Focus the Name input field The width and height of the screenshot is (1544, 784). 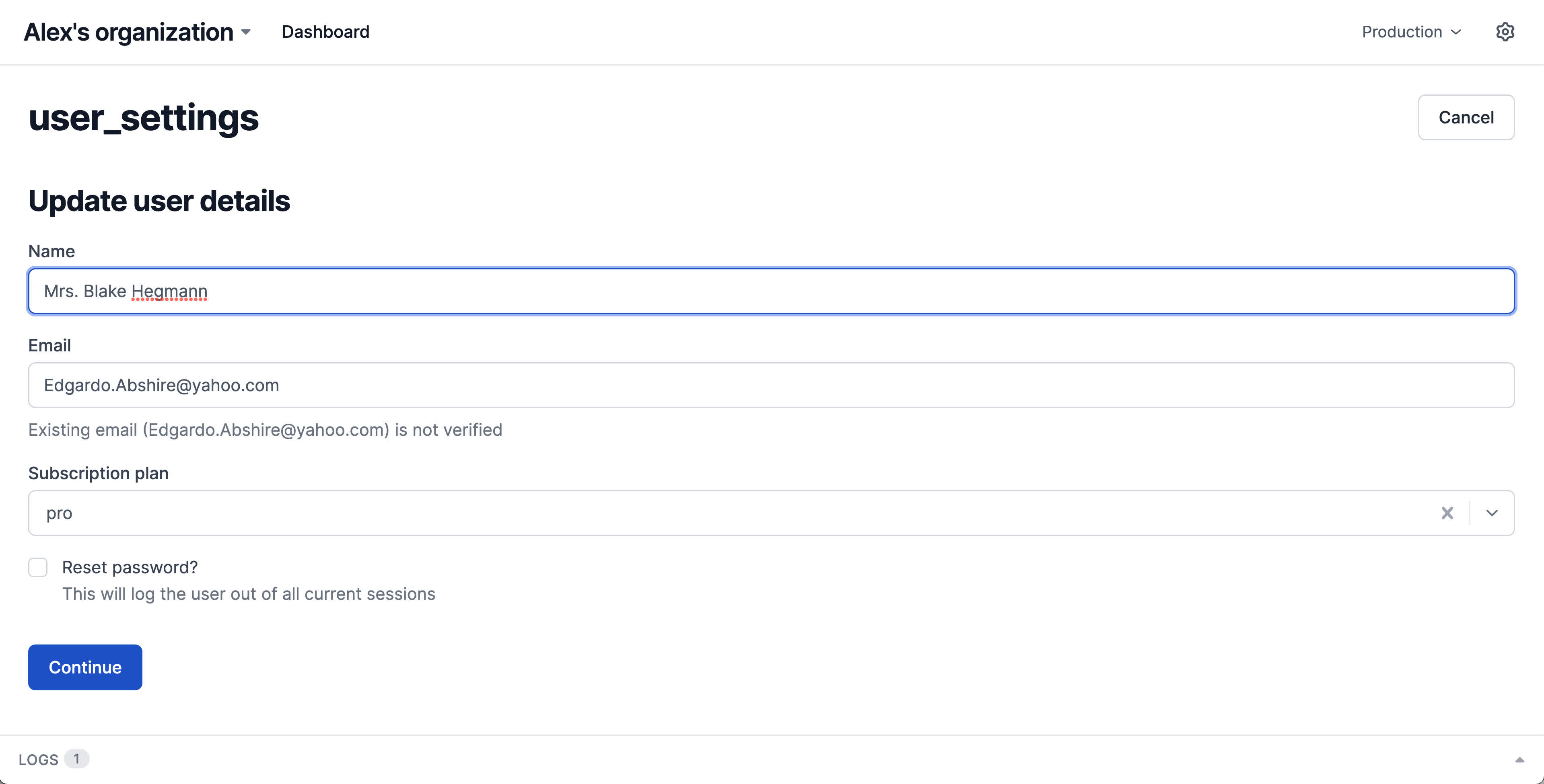pos(771,291)
